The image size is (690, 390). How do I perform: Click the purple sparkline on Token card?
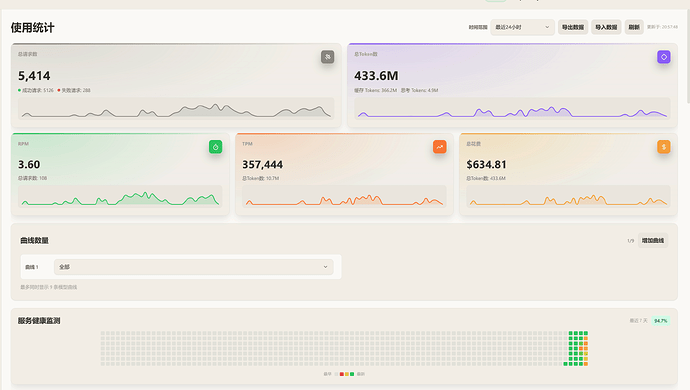[x=512, y=109]
